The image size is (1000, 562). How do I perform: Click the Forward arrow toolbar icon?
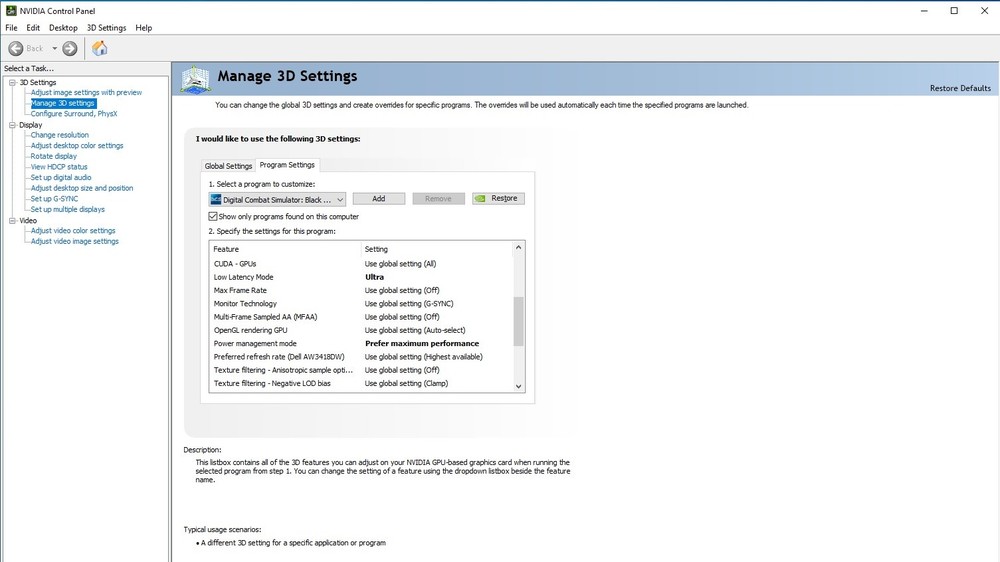(x=70, y=48)
